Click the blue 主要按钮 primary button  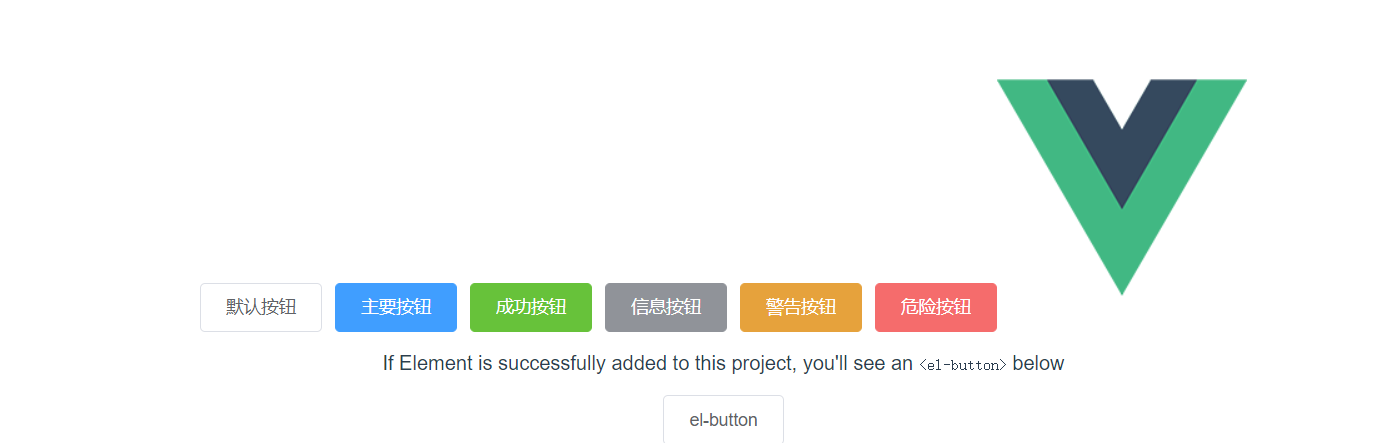point(396,307)
